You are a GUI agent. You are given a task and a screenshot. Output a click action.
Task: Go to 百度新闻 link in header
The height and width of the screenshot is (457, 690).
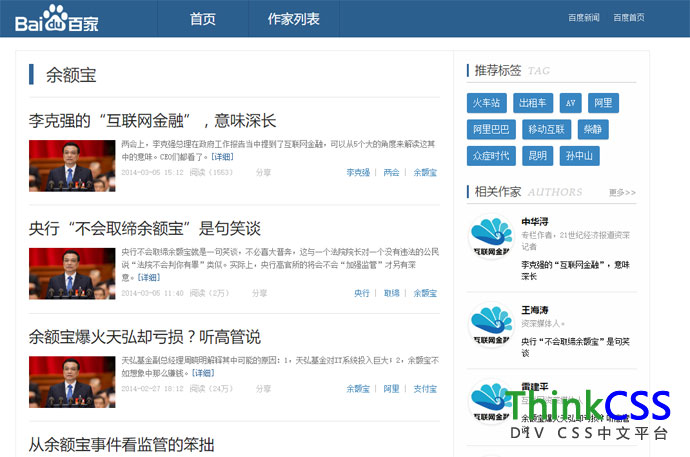[584, 18]
